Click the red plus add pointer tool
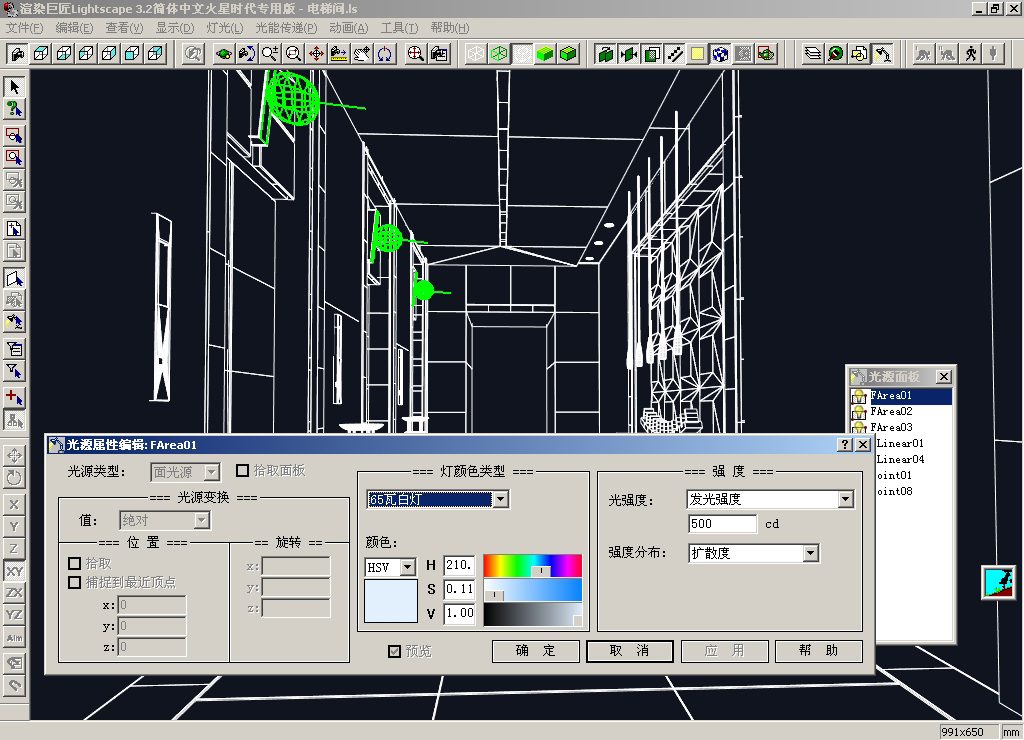1024x740 pixels. click(x=14, y=397)
